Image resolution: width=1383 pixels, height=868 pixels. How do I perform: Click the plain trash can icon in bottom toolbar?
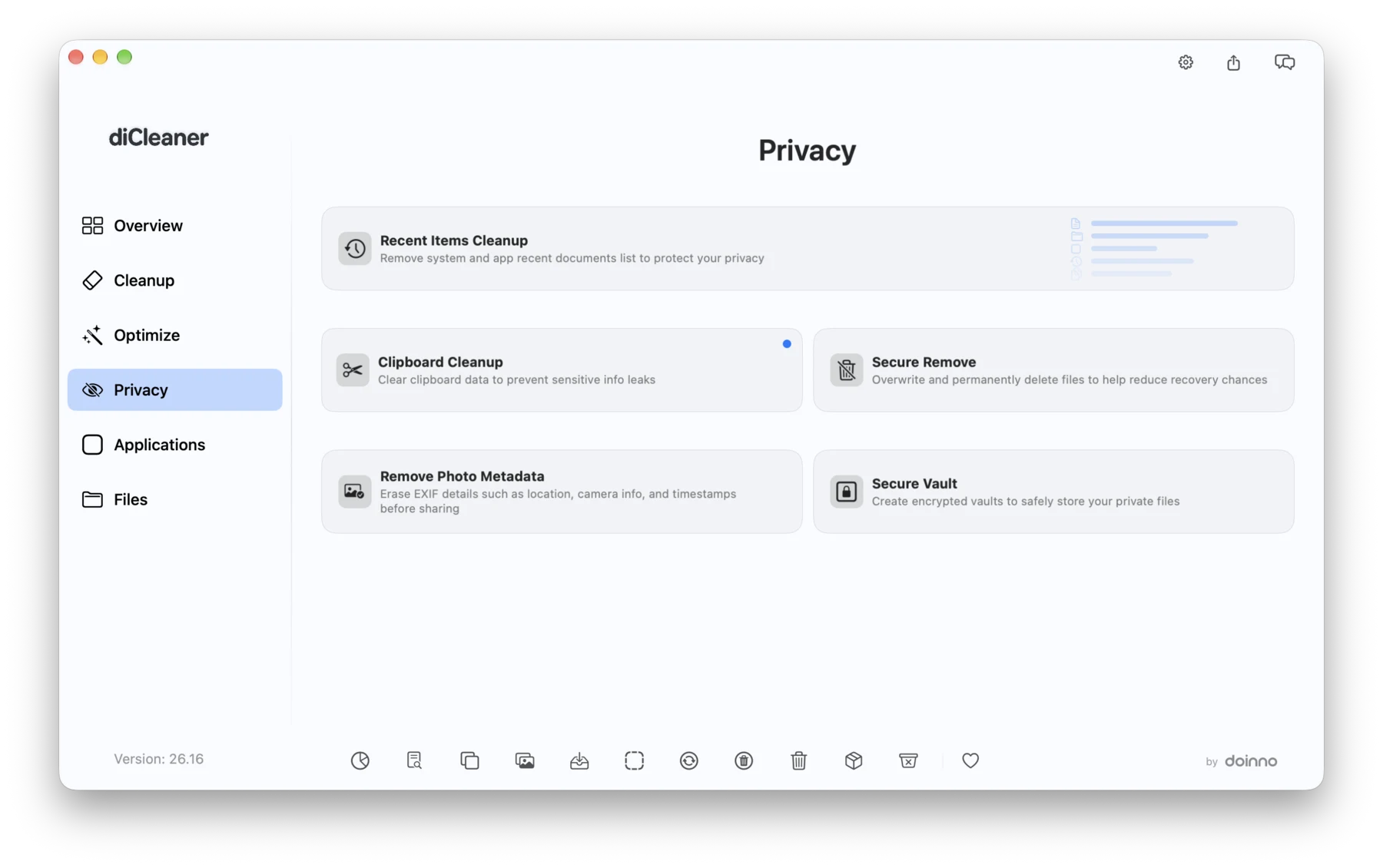coord(799,760)
